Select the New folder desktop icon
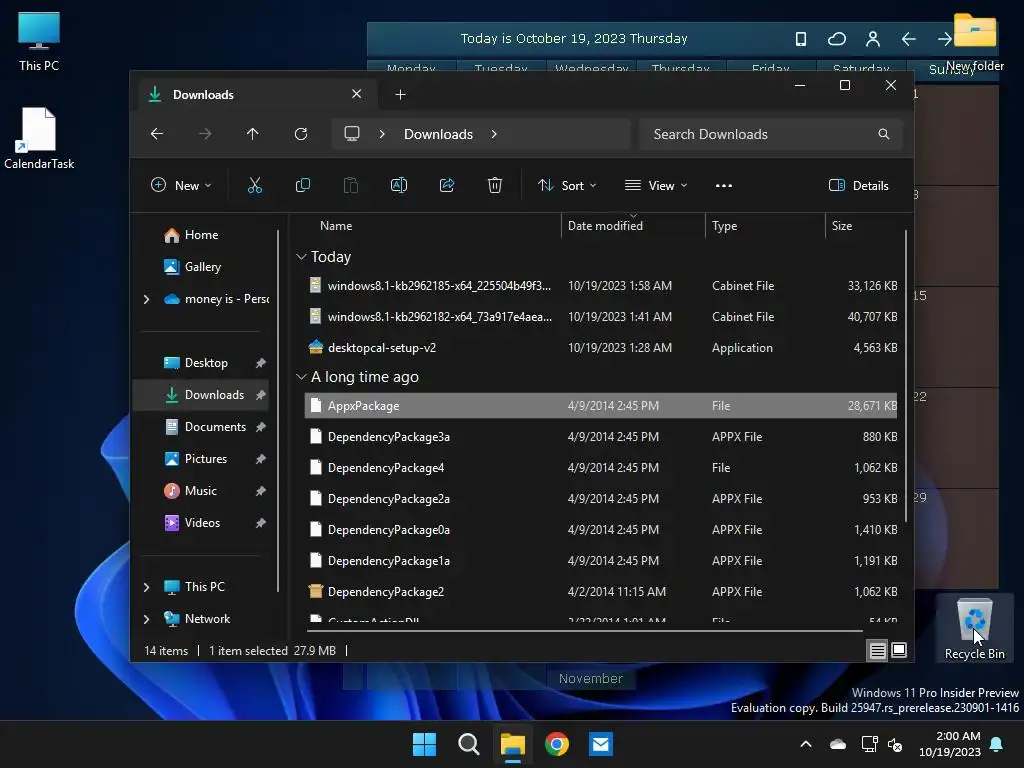Viewport: 1024px width, 768px height. coord(974,42)
